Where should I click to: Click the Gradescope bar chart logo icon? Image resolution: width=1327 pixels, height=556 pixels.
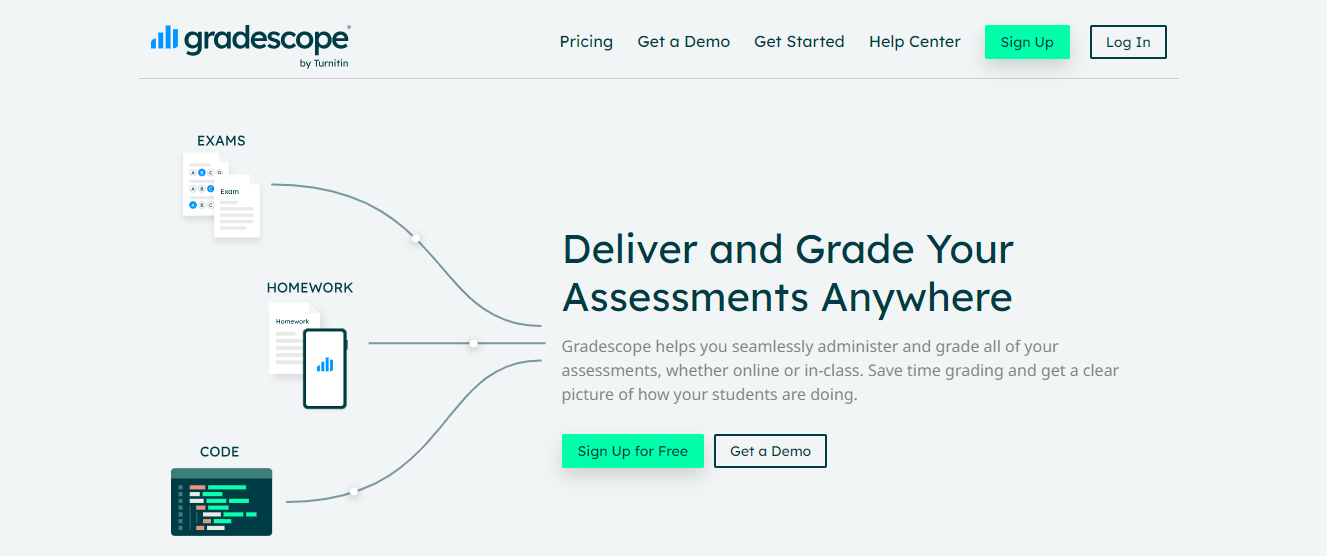pos(164,39)
